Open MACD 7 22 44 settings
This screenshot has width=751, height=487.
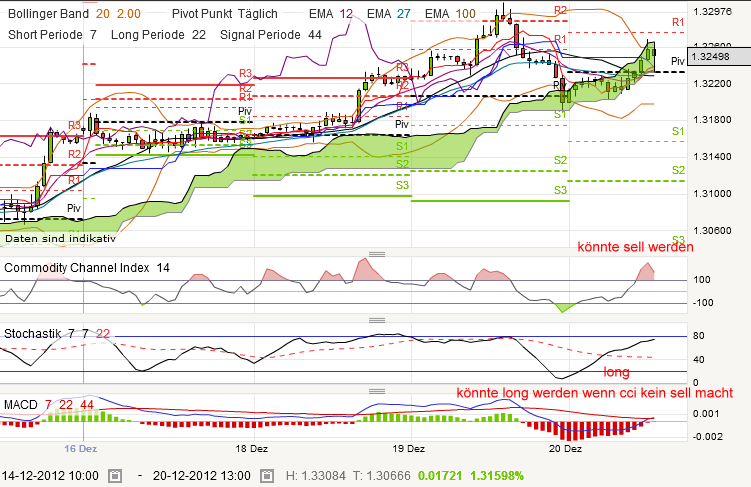tap(50, 403)
